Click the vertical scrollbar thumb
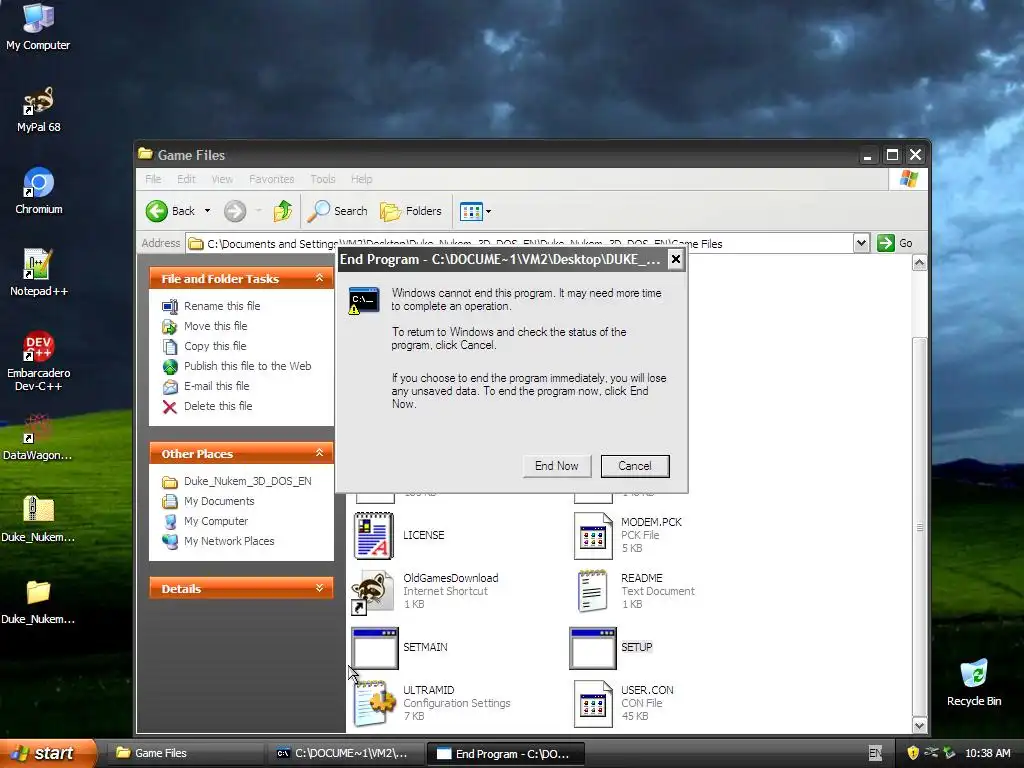The image size is (1024, 768). [x=920, y=526]
